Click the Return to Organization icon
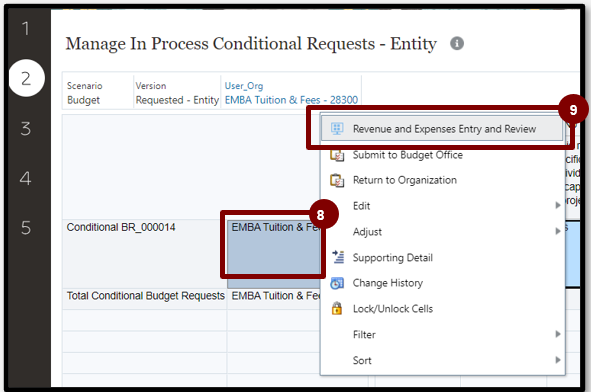This screenshot has width=591, height=392. point(337,181)
